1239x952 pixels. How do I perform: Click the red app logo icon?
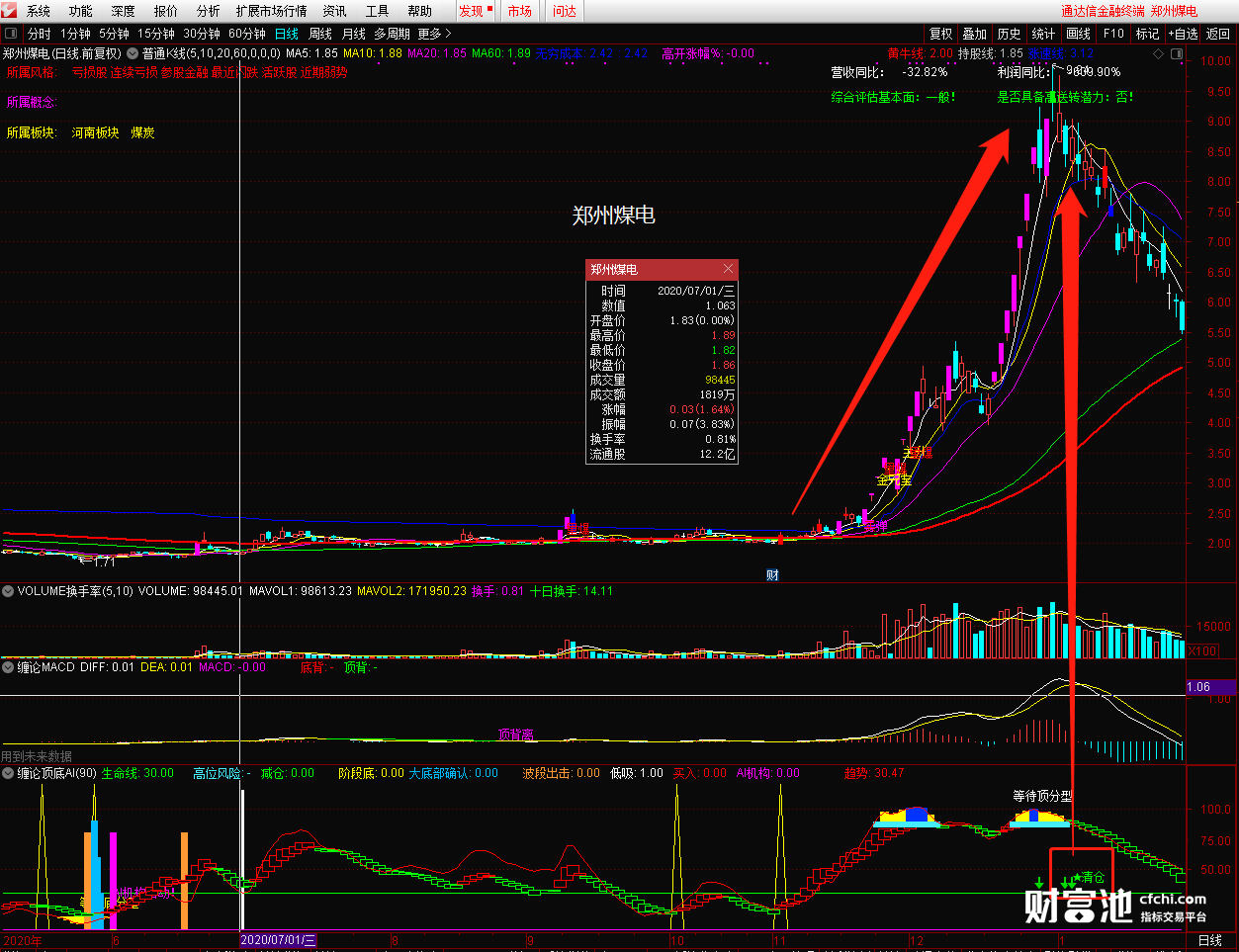pos(9,11)
